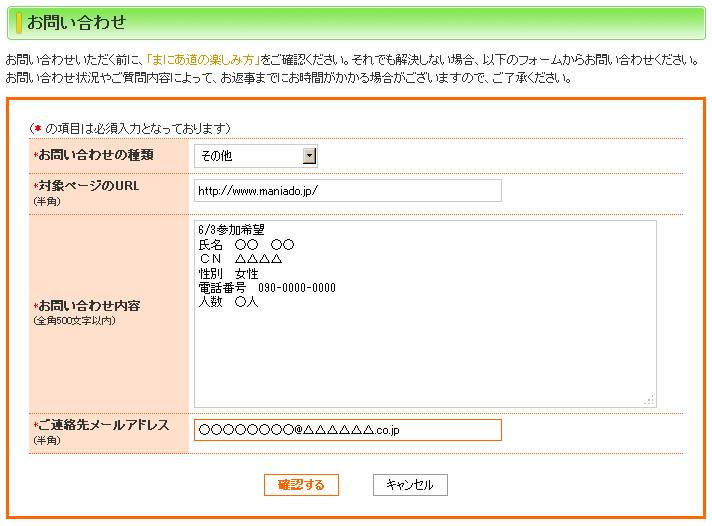The image size is (712, 526).
Task: Click the ご連絡先メールアドレス label
Action: (103, 425)
